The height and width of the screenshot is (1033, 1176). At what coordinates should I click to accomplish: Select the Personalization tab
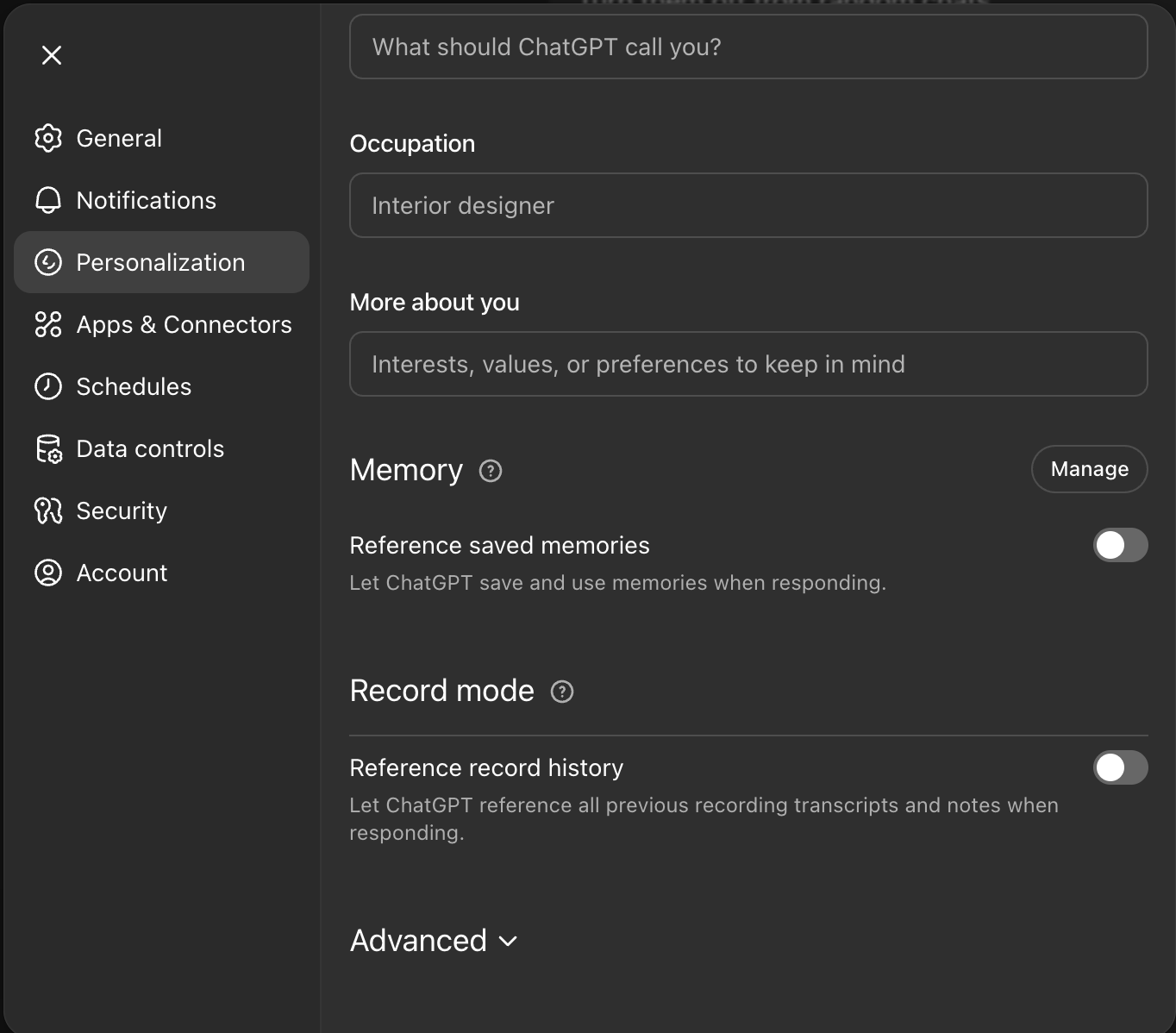(161, 262)
